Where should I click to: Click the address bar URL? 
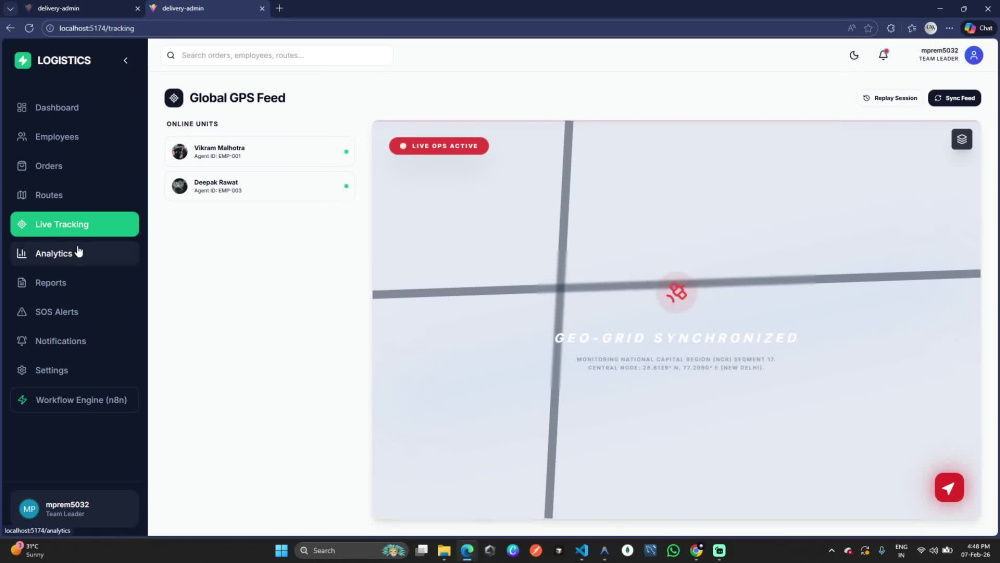[x=97, y=28]
